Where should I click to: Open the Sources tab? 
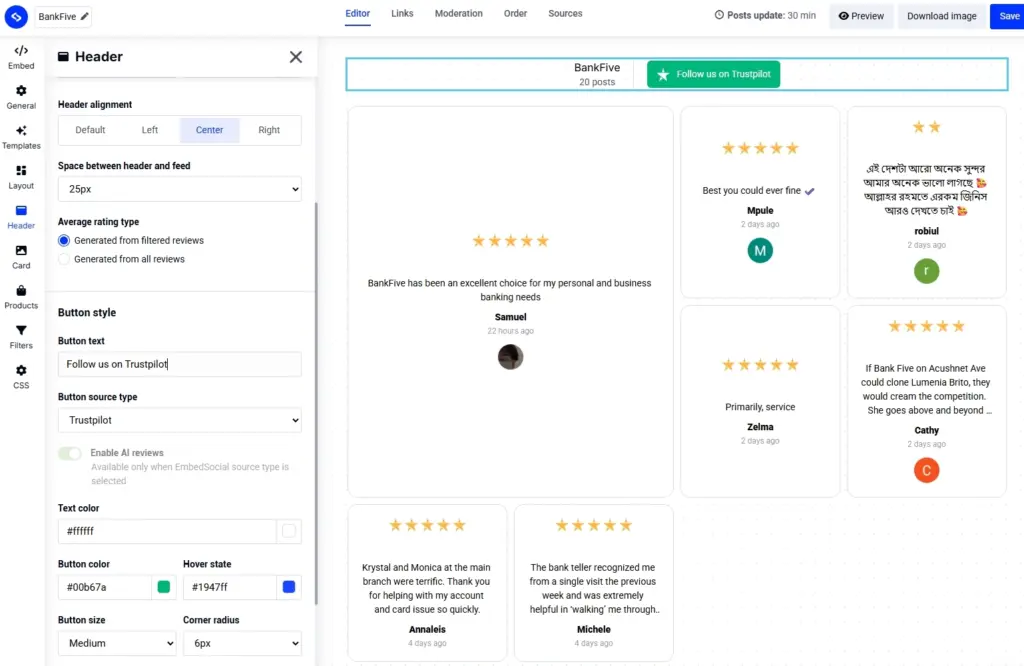pyautogui.click(x=565, y=13)
